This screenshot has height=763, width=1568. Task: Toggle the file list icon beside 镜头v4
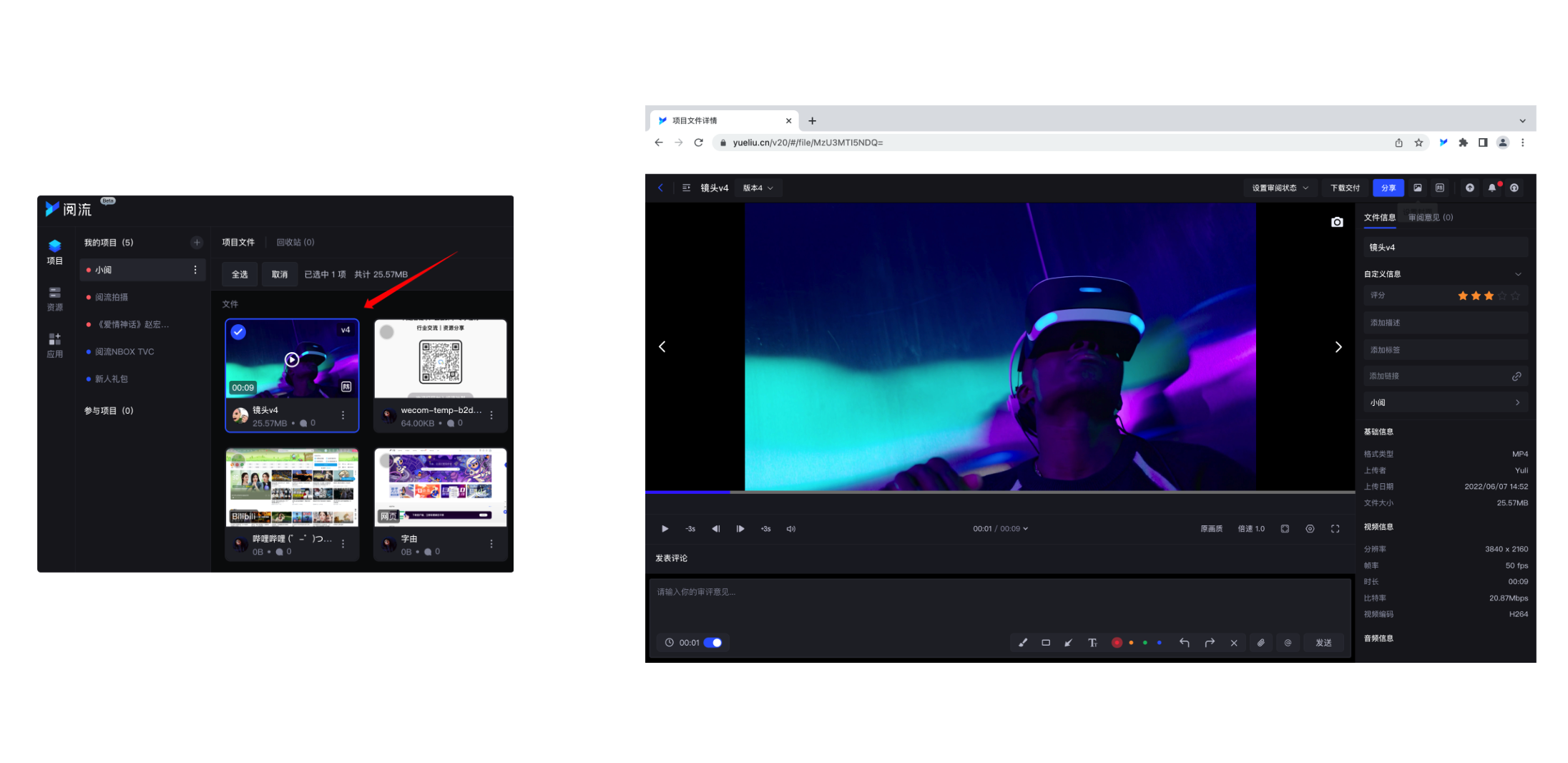click(686, 188)
